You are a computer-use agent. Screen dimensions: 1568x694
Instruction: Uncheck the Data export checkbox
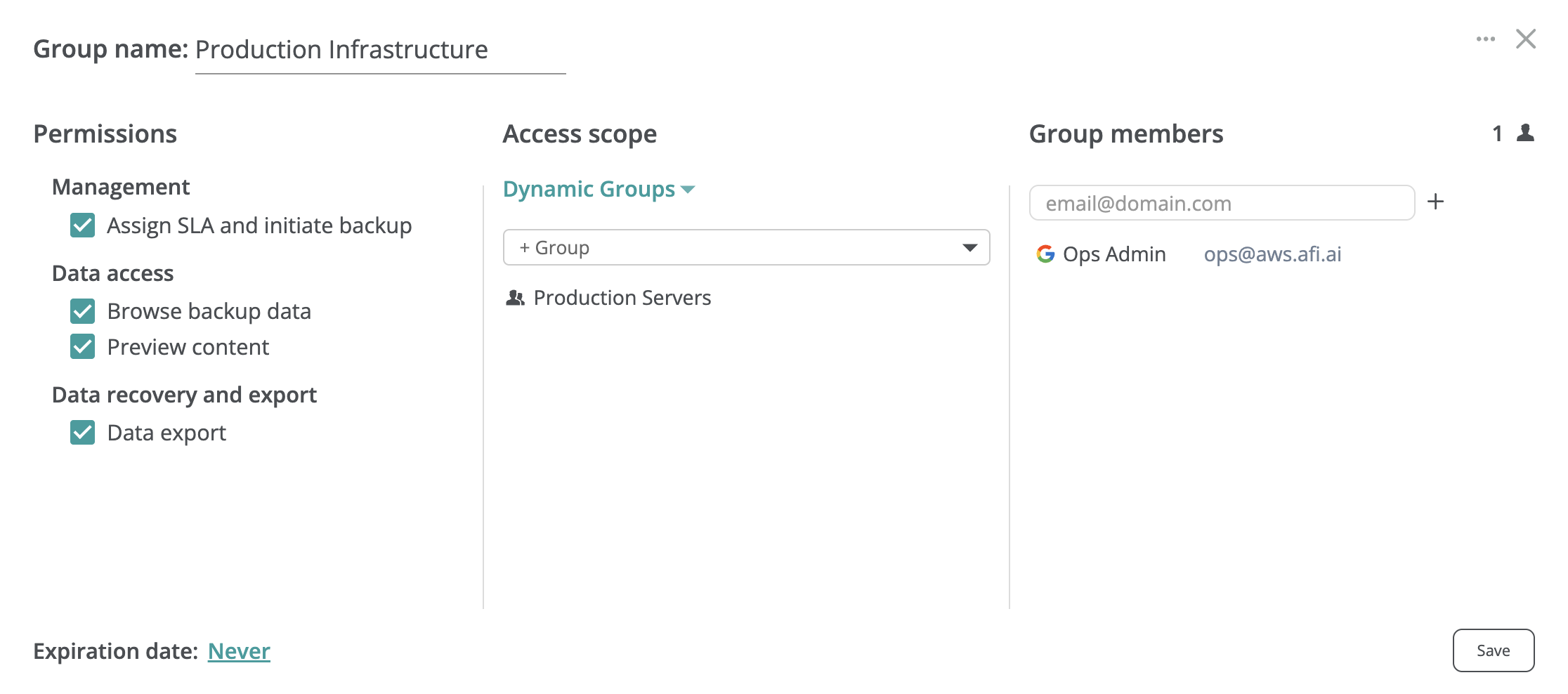point(83,433)
